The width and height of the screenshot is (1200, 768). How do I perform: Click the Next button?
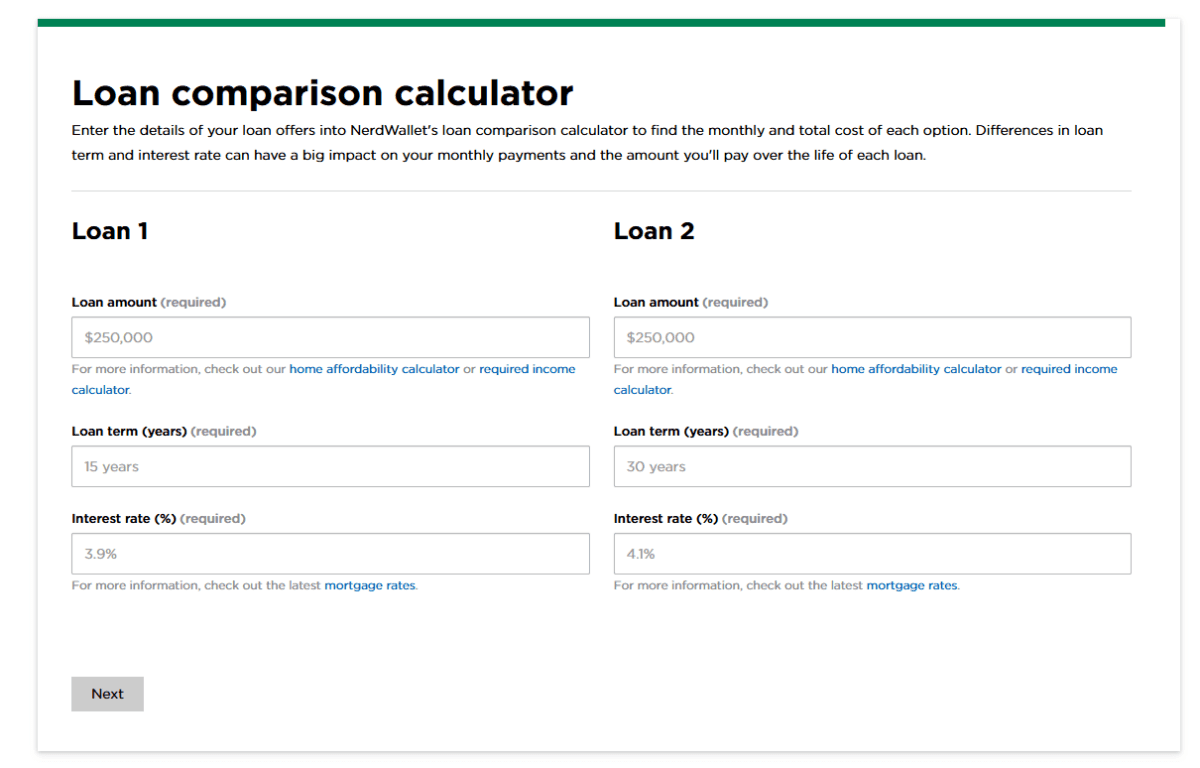(107, 693)
